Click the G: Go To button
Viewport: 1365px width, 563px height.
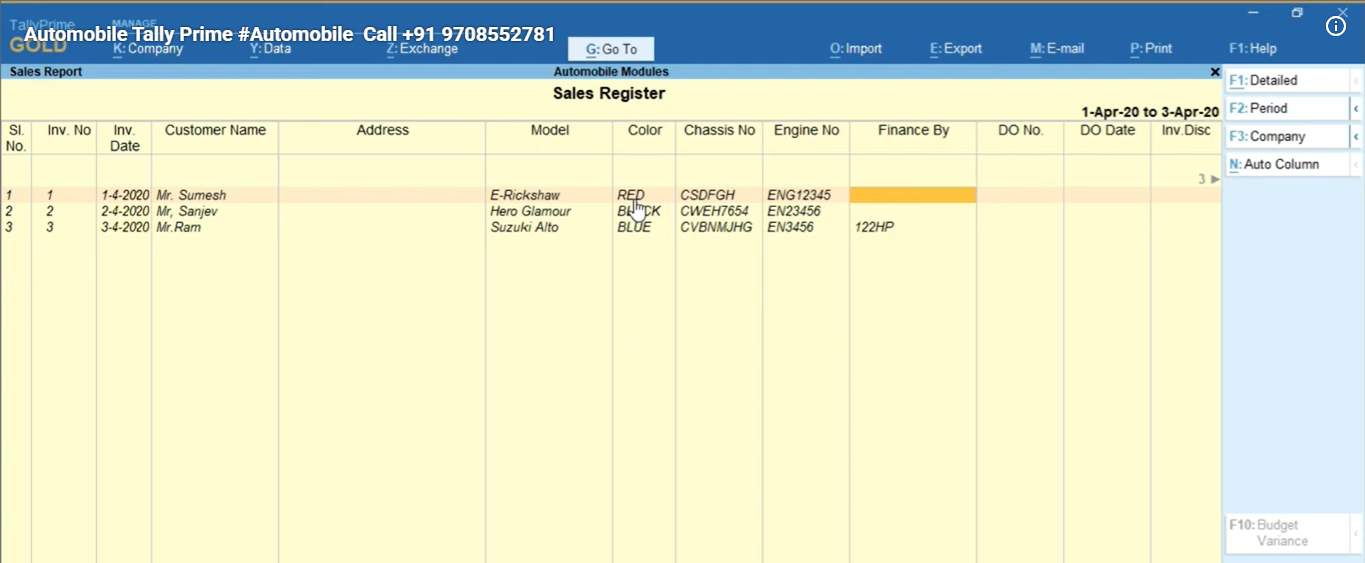pyautogui.click(x=611, y=49)
